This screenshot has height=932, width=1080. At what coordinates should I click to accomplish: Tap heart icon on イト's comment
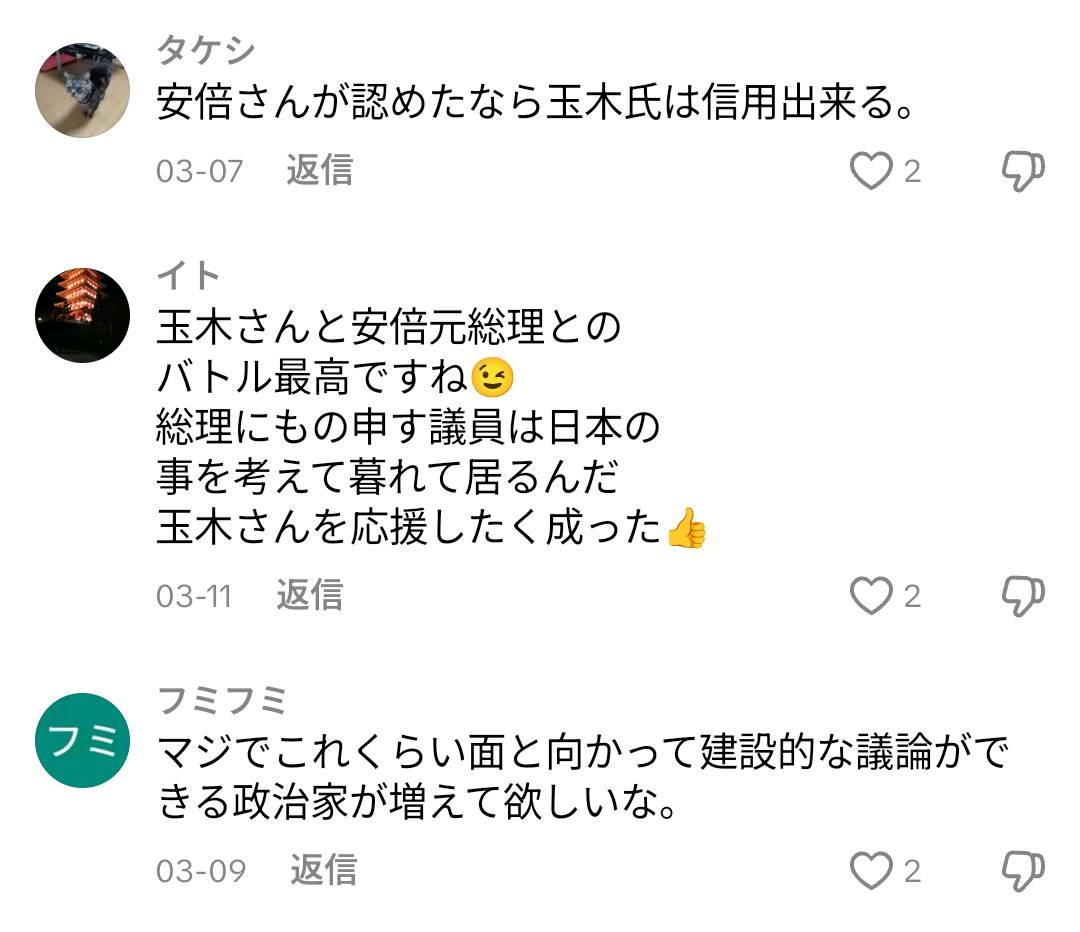(870, 597)
